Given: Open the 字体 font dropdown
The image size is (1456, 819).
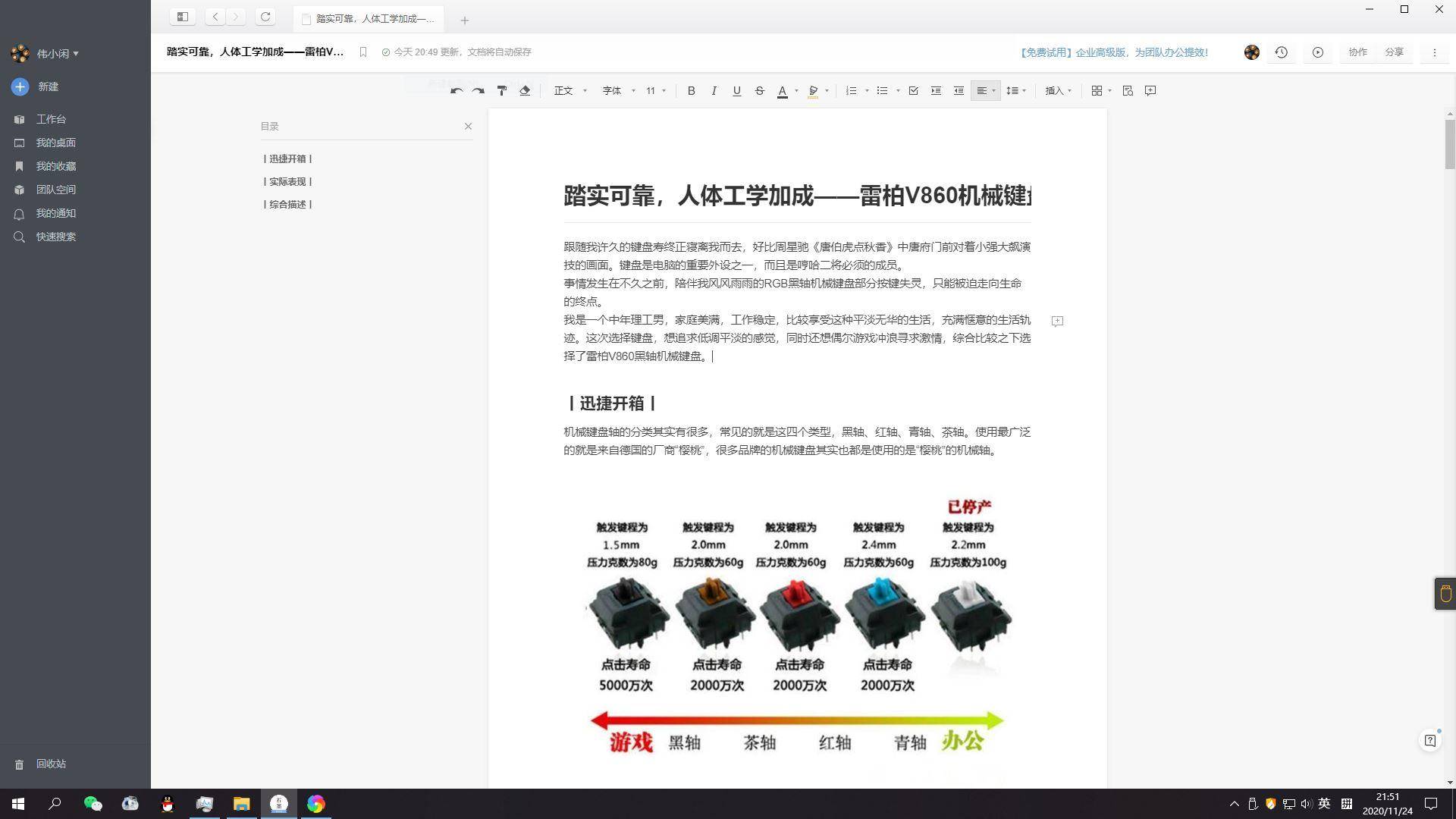Looking at the screenshot, I should coord(618,91).
